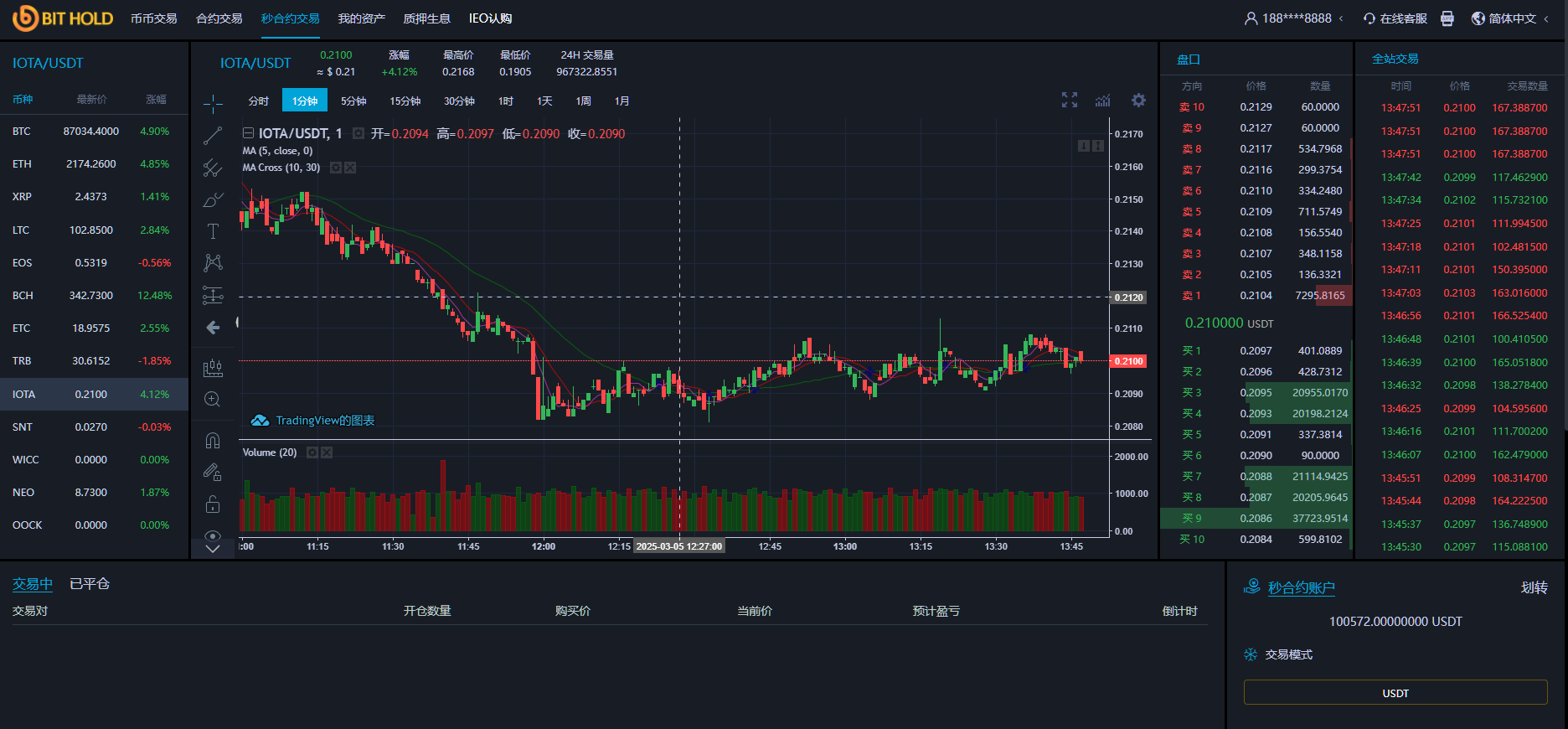The image size is (1568, 729).
Task: Select the text annotation tool
Action: click(213, 231)
